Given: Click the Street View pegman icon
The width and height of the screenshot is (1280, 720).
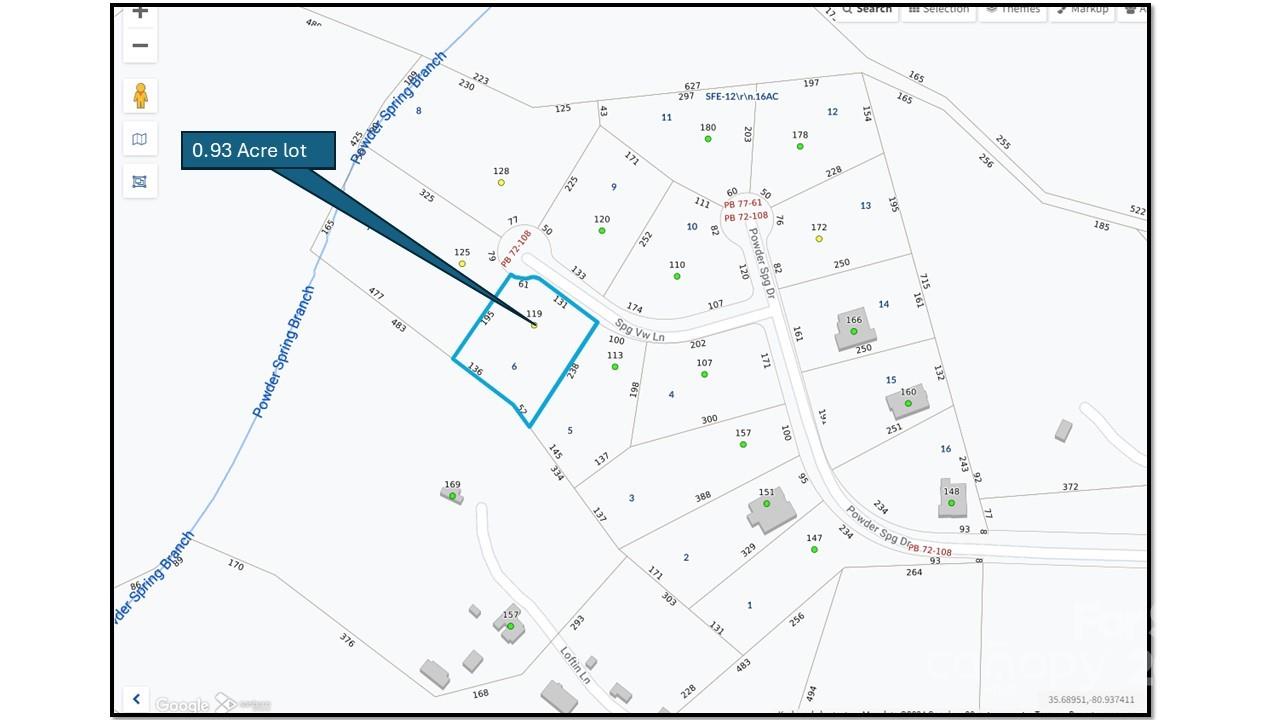Looking at the screenshot, I should point(140,96).
